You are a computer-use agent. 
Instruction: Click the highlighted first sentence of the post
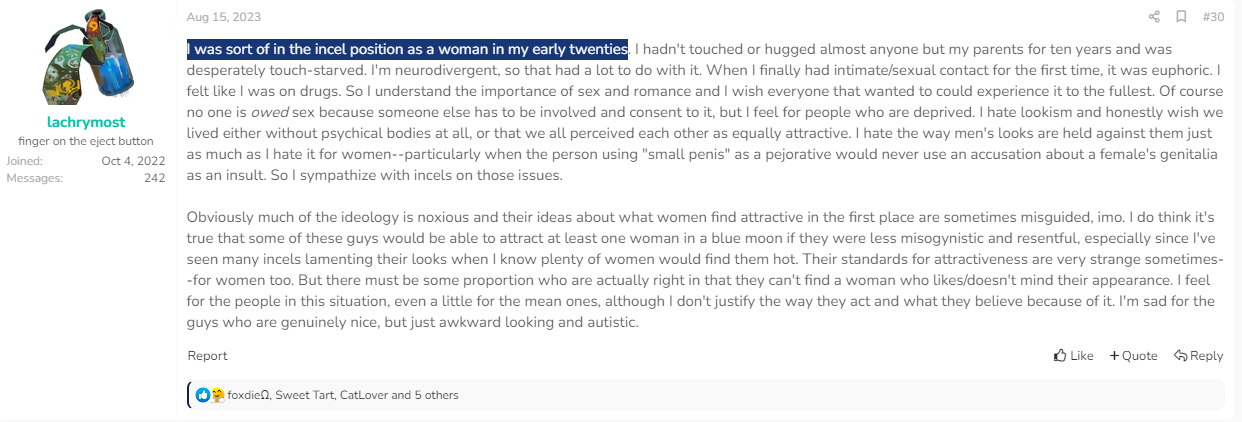click(x=408, y=49)
